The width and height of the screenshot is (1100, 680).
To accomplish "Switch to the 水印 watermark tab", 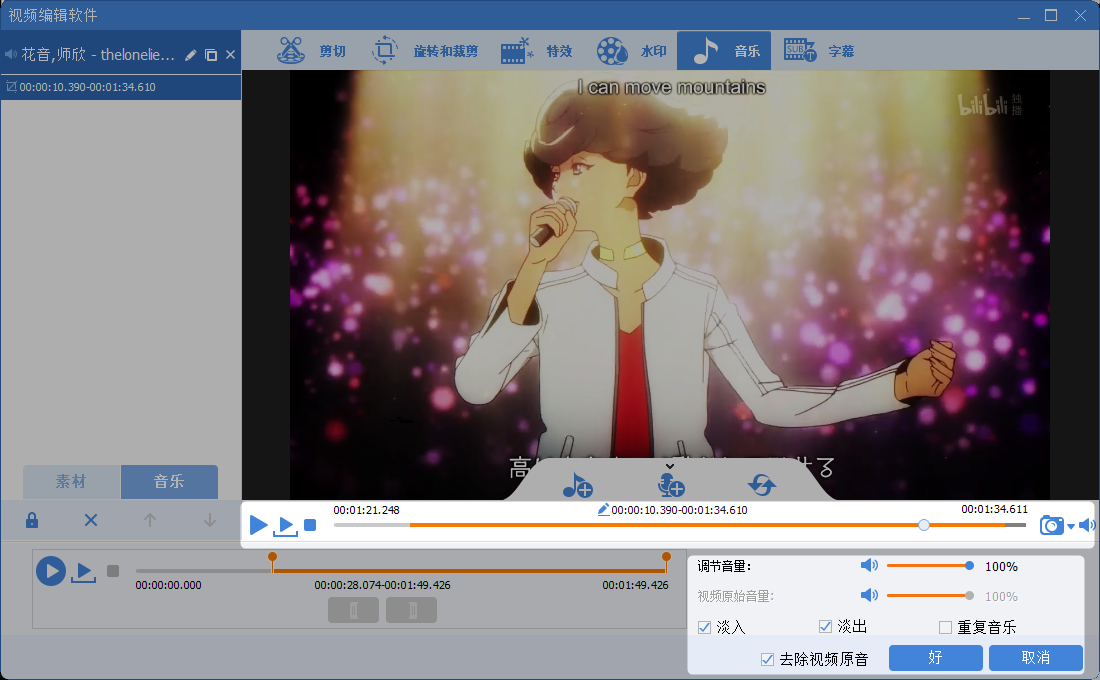I will click(631, 51).
